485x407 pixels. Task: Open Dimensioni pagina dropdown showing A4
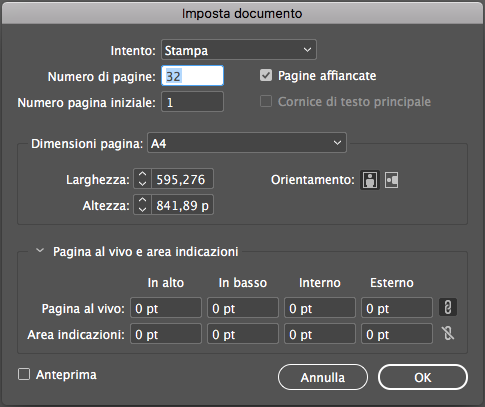click(x=247, y=143)
